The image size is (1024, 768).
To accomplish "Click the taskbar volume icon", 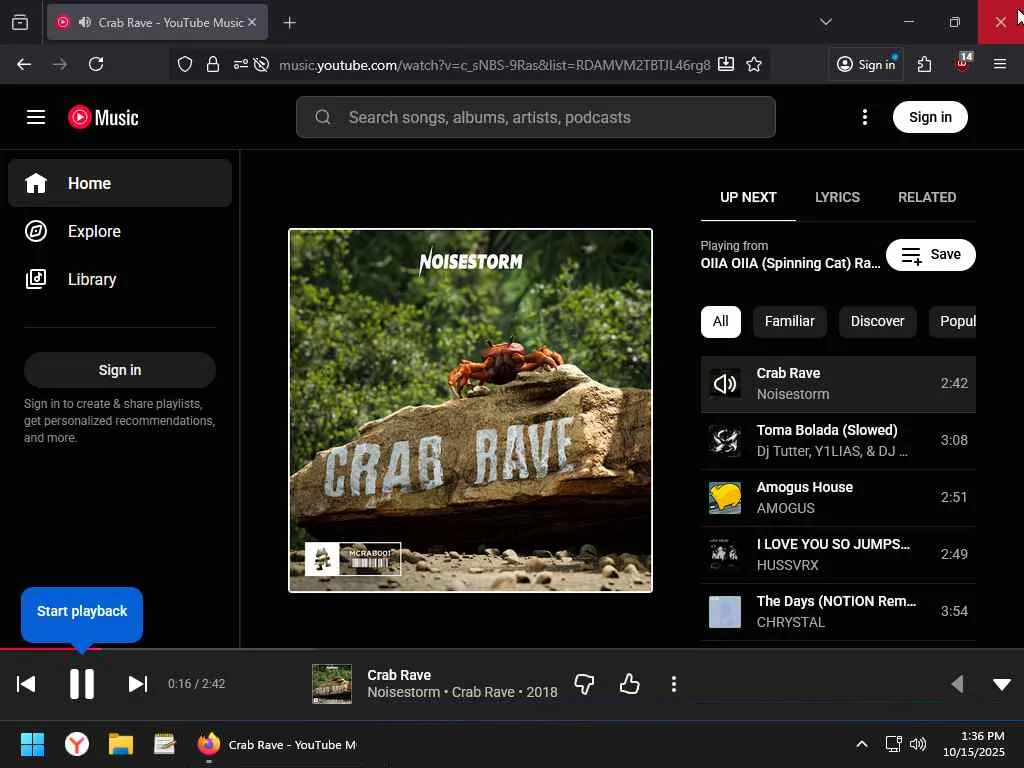I will (918, 744).
